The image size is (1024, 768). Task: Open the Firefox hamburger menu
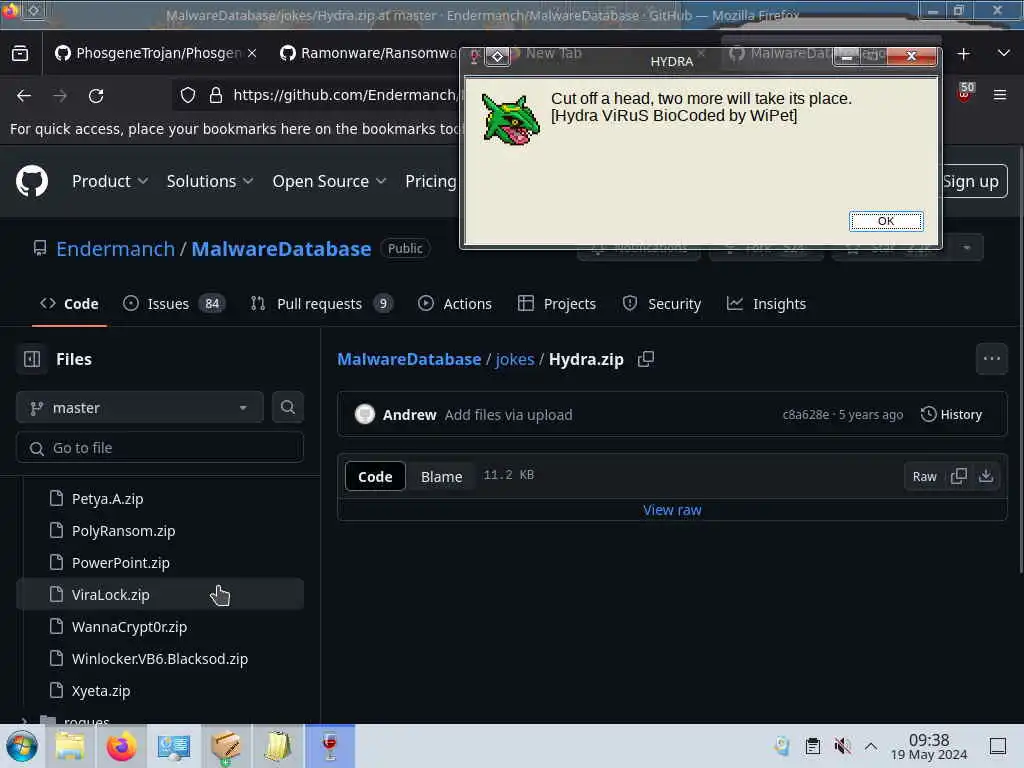(x=1000, y=95)
